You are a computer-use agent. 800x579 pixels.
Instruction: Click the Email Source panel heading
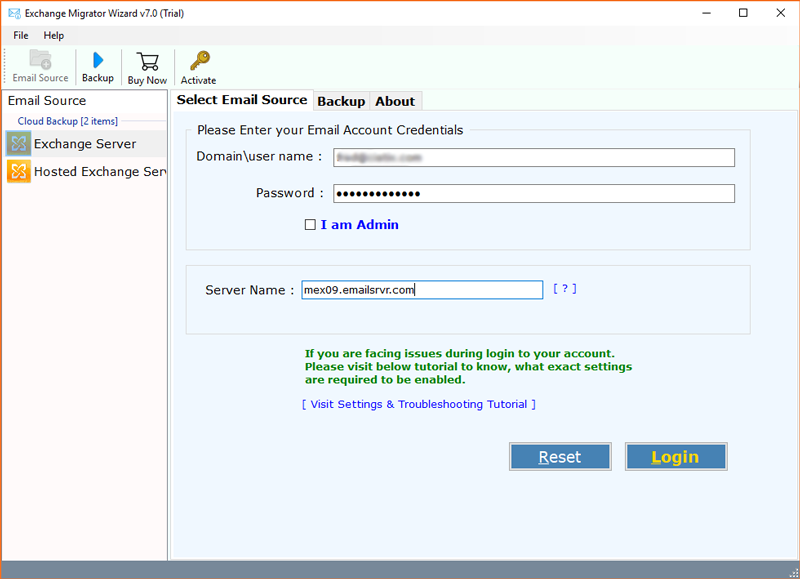47,100
